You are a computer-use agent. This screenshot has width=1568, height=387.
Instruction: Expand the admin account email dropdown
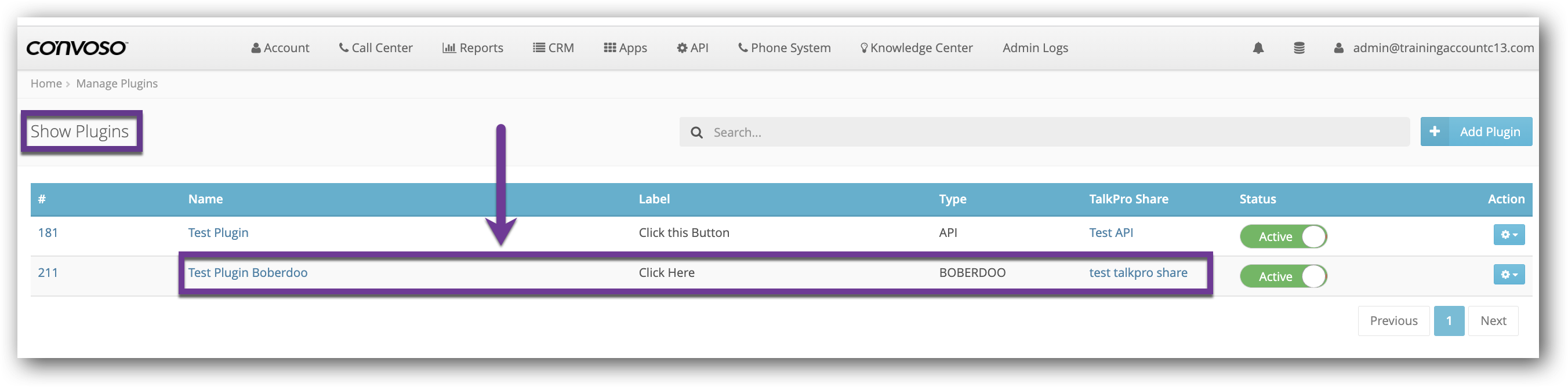coord(1443,48)
